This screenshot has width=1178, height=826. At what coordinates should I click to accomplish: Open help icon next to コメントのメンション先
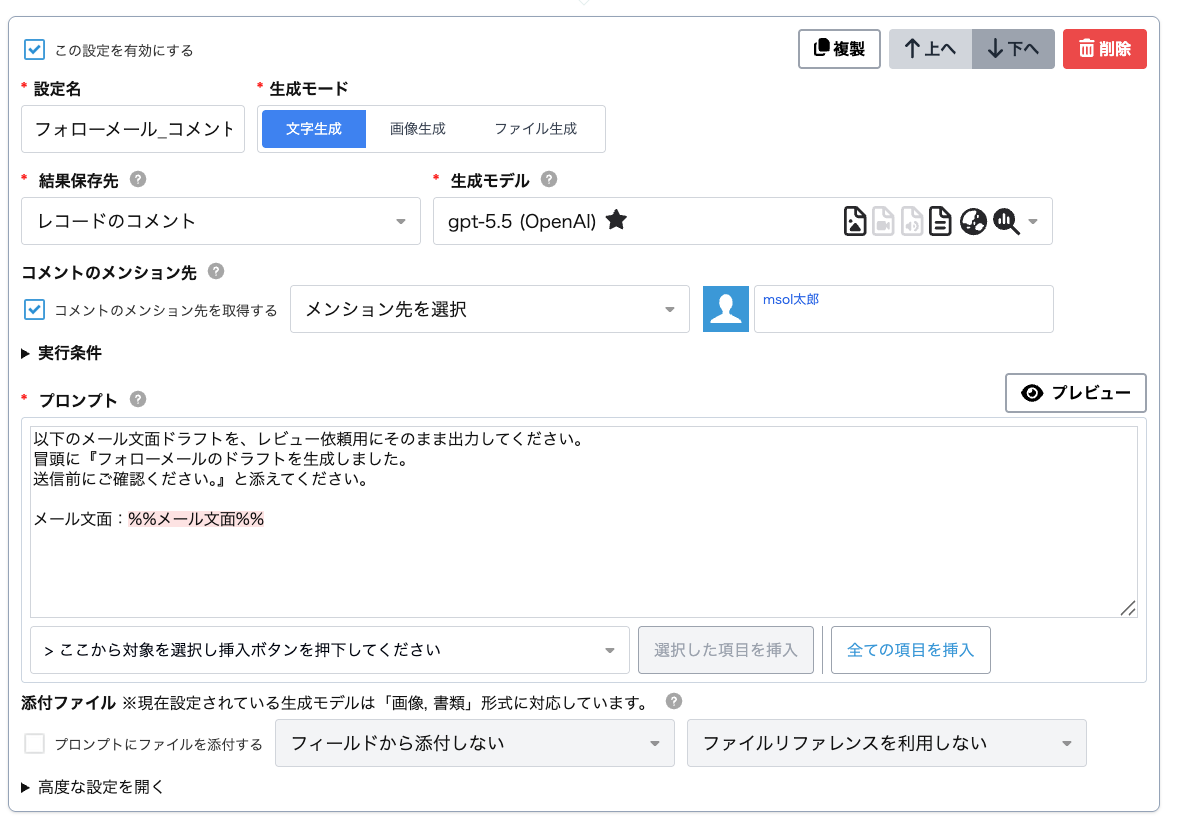click(216, 271)
